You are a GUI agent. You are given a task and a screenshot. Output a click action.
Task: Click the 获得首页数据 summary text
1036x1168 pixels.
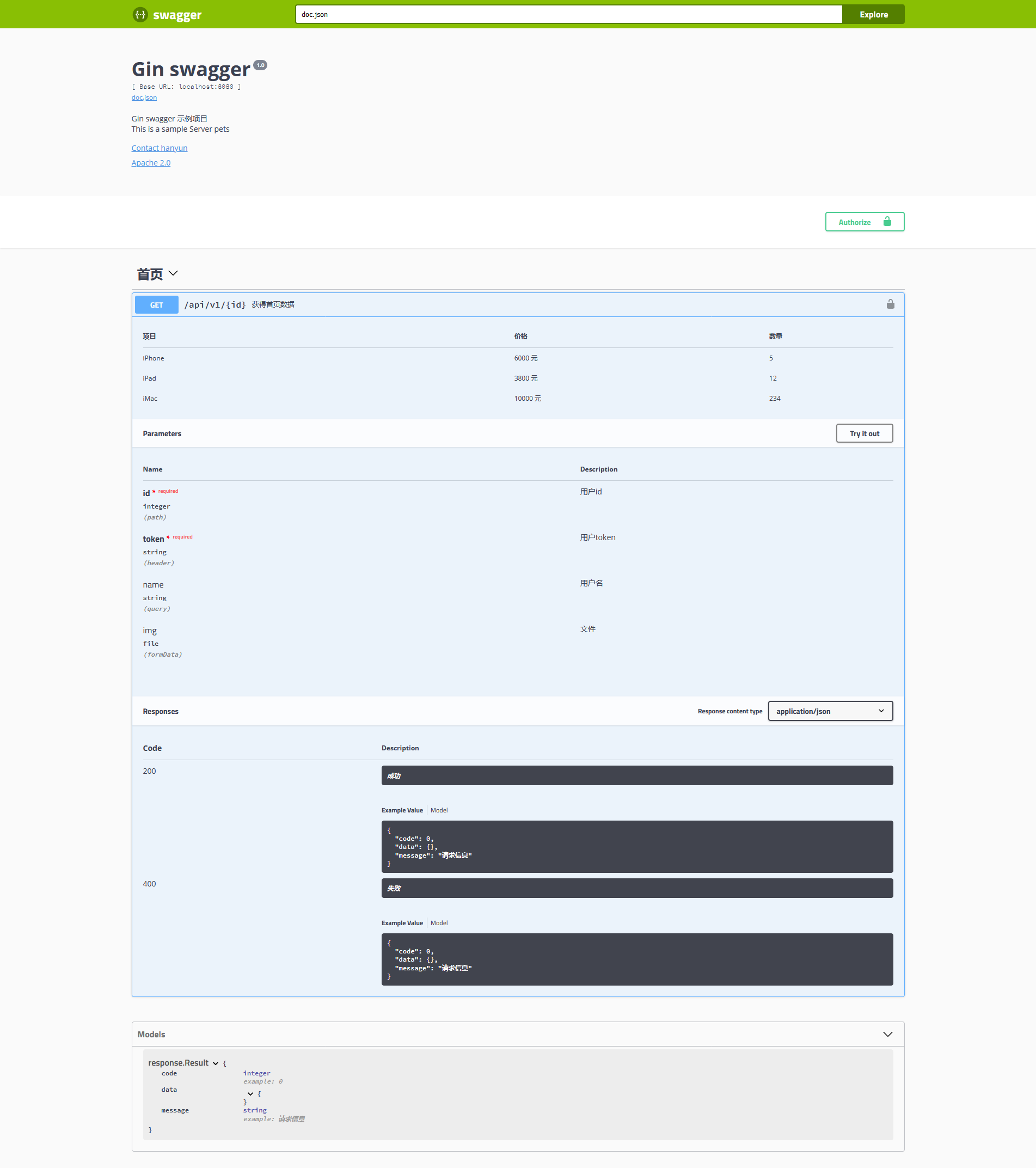pyautogui.click(x=273, y=304)
